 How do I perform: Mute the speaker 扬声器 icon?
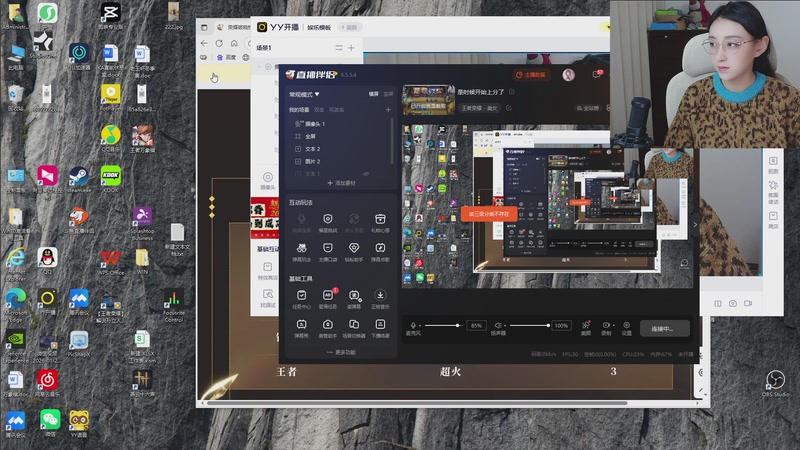point(498,325)
